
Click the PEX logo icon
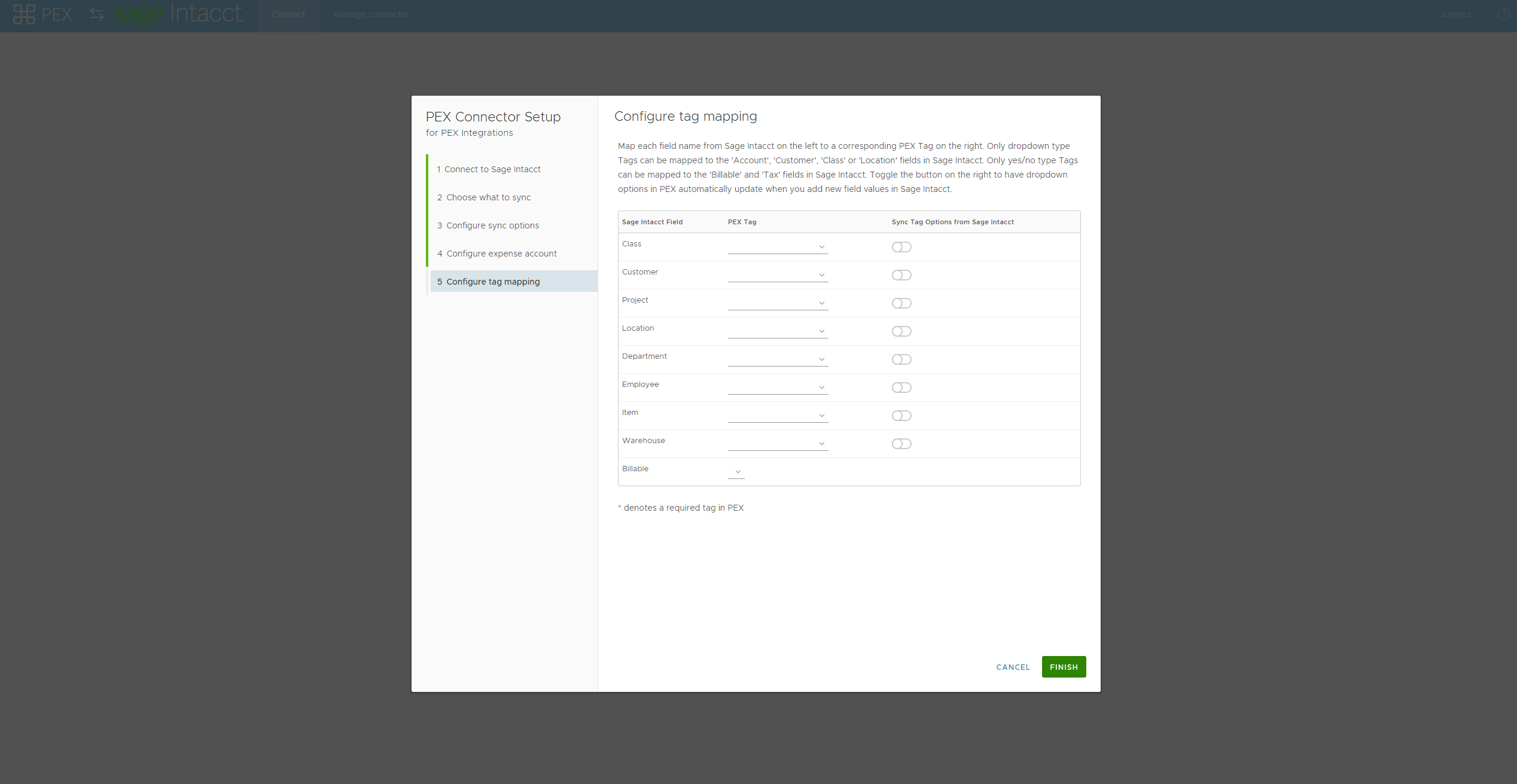(25, 14)
